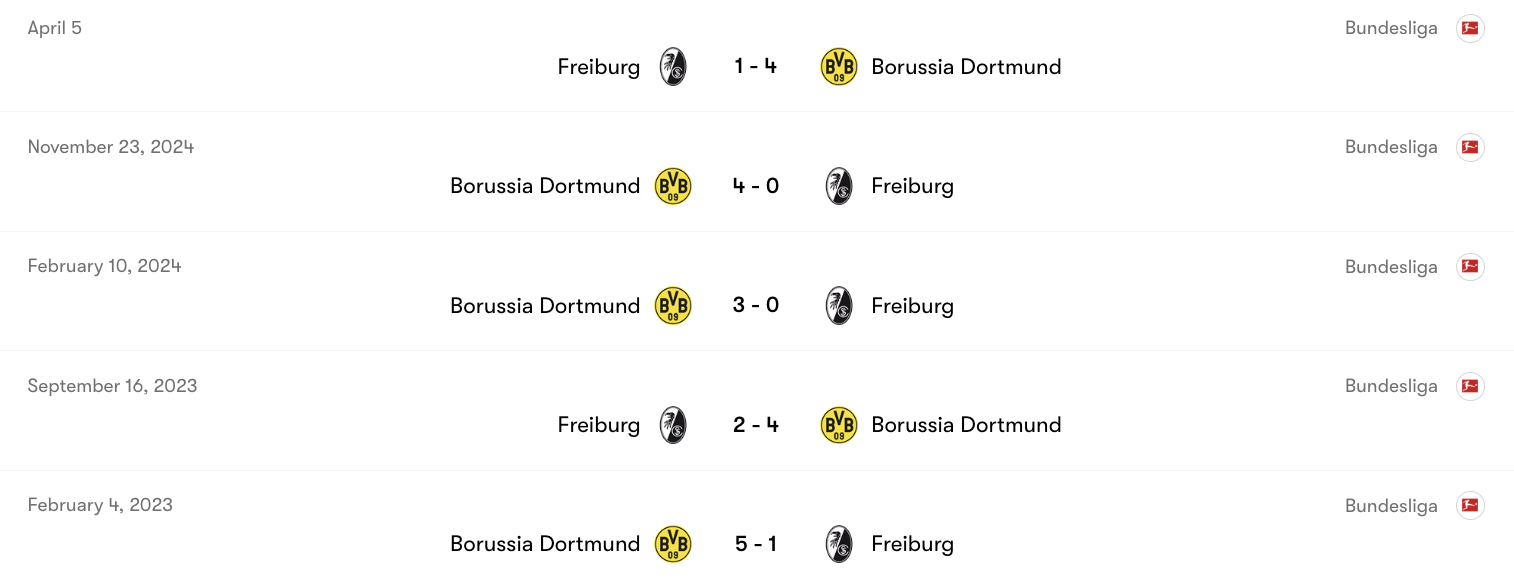Viewport: 1514px width, 582px height.
Task: Click the Freiburg badge from September 16, 2023
Action: pyautogui.click(x=673, y=425)
